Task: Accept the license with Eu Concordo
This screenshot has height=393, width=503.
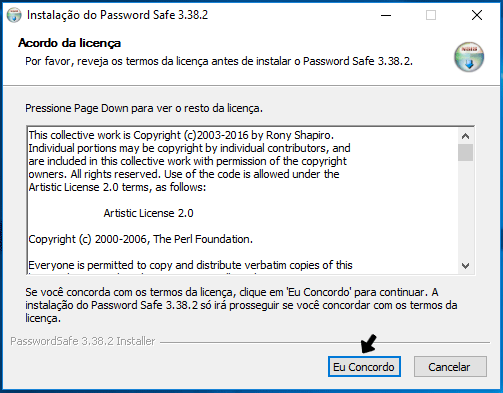Action: [x=364, y=367]
